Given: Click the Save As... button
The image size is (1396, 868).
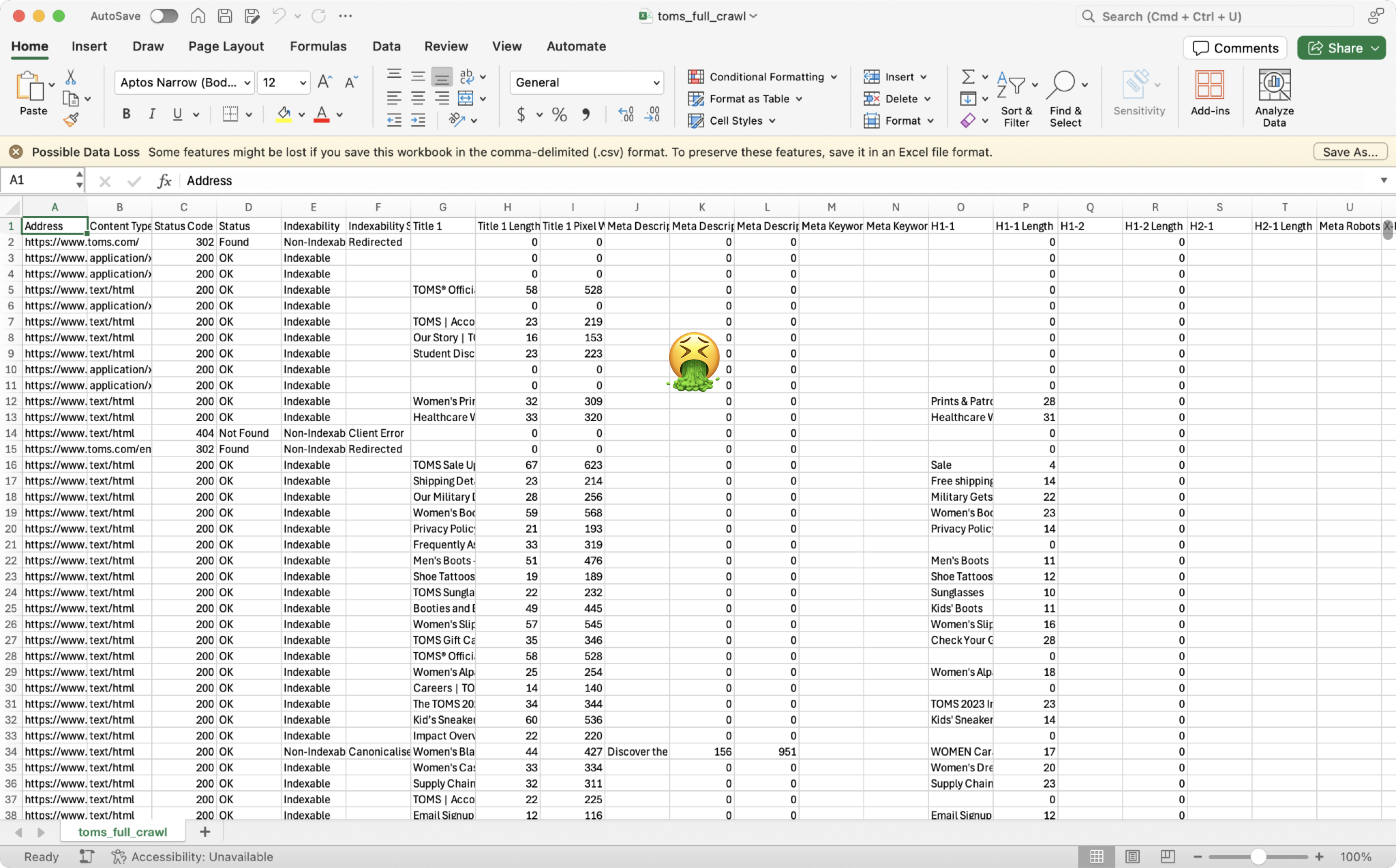Looking at the screenshot, I should click(1350, 152).
